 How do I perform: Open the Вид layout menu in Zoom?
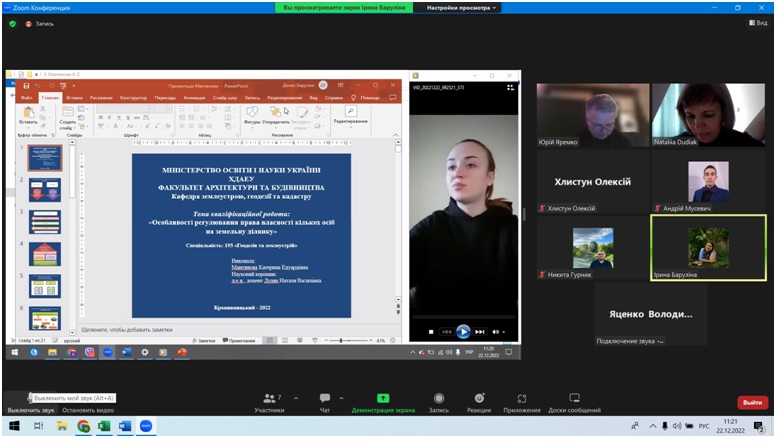tap(758, 23)
